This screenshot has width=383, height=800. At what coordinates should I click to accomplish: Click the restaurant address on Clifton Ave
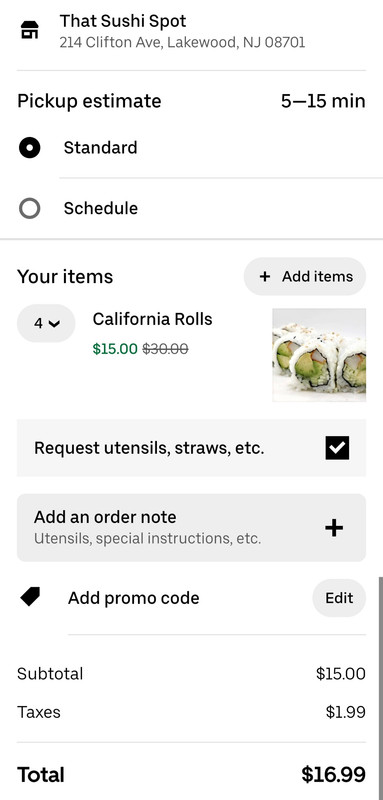pos(182,42)
